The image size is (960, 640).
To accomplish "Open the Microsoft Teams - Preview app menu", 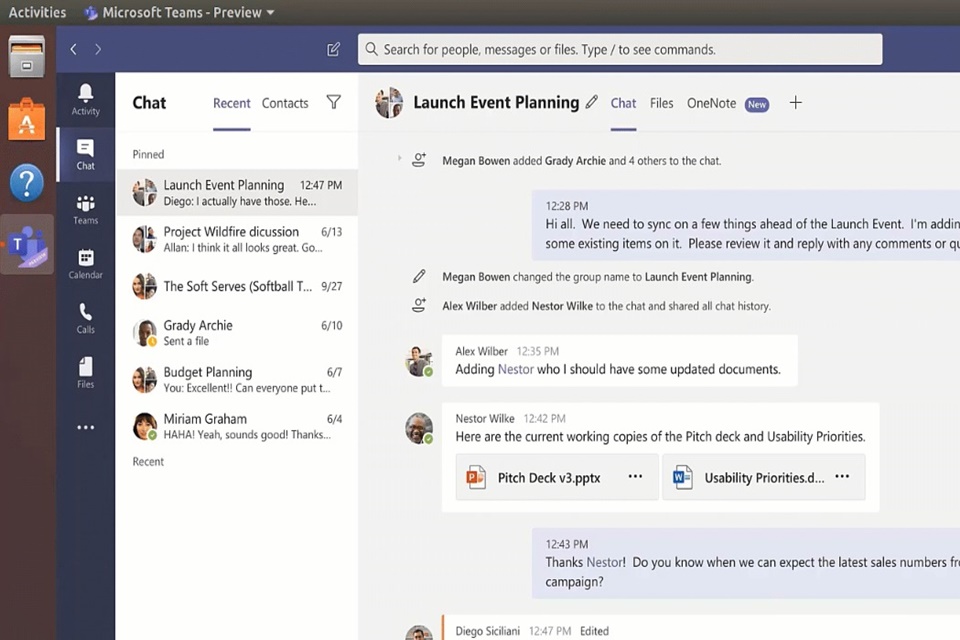I will click(x=179, y=12).
